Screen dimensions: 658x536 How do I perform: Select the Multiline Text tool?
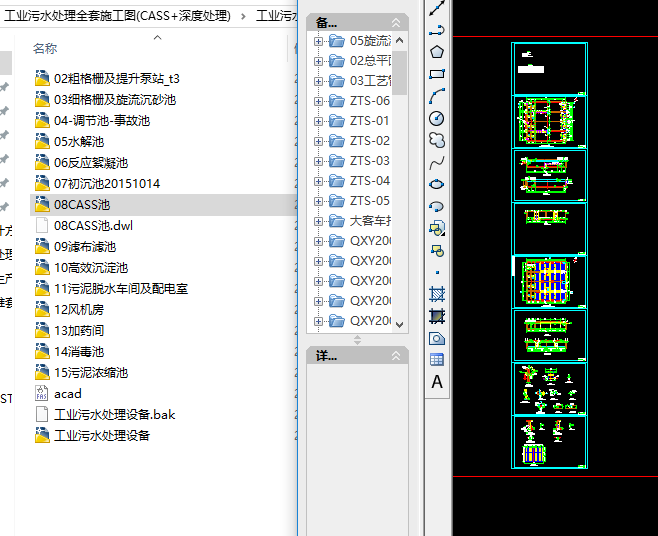(x=437, y=382)
